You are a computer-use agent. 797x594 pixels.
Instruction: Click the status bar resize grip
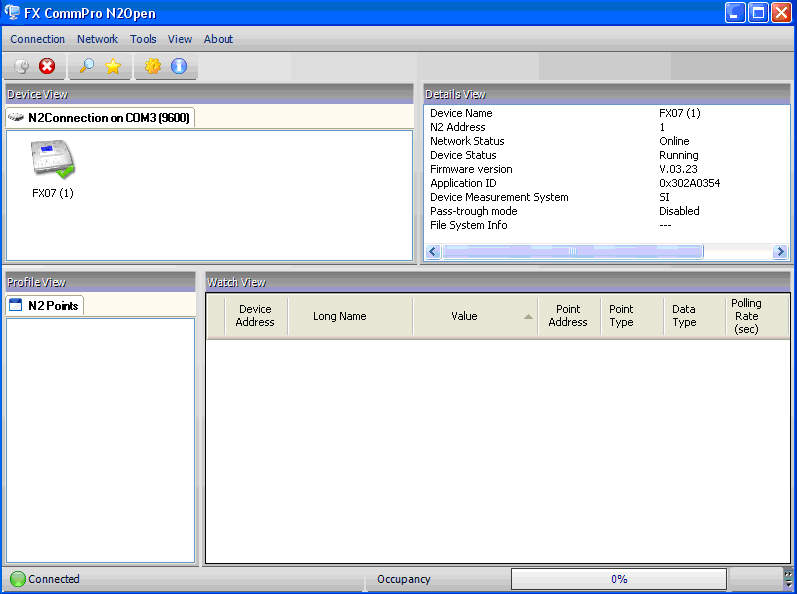pos(789,579)
